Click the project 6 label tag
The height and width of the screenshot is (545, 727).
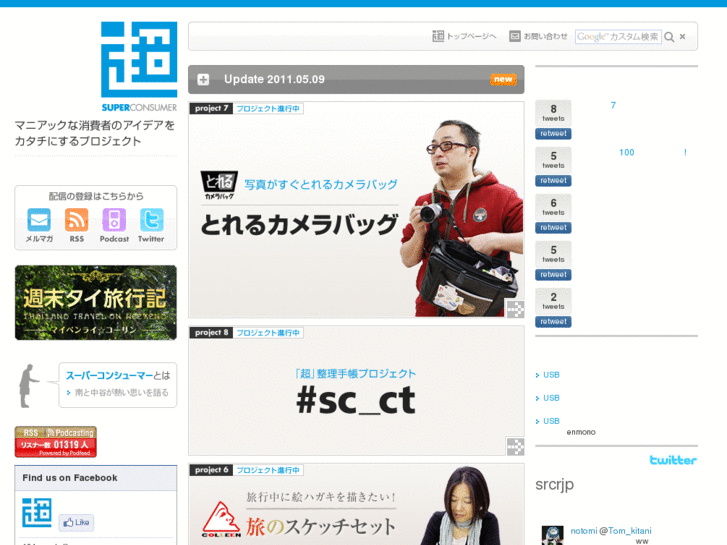pos(211,470)
